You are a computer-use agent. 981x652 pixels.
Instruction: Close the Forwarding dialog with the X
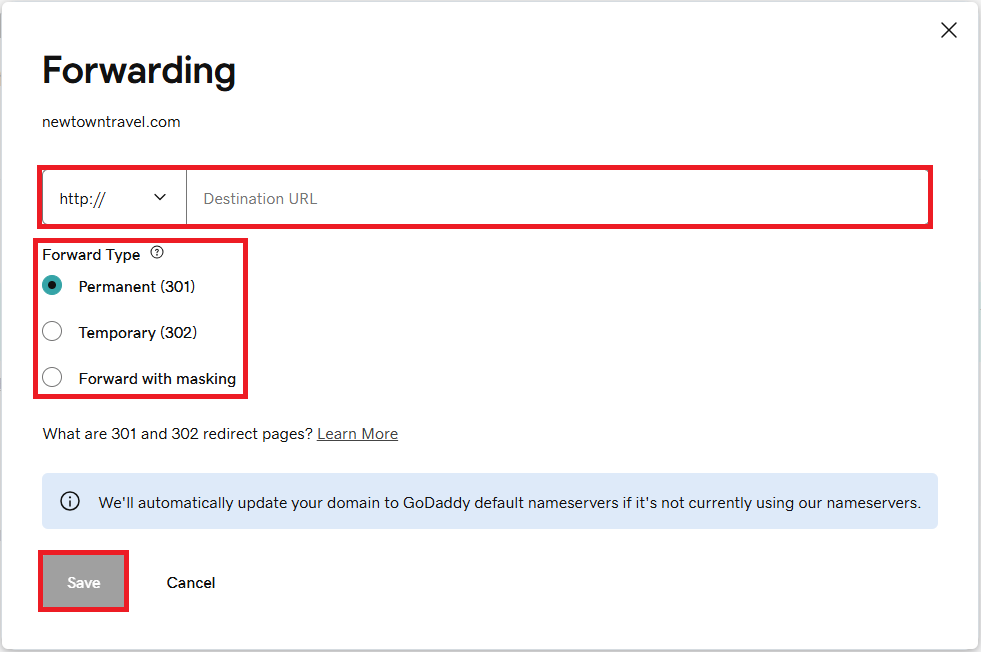[949, 30]
